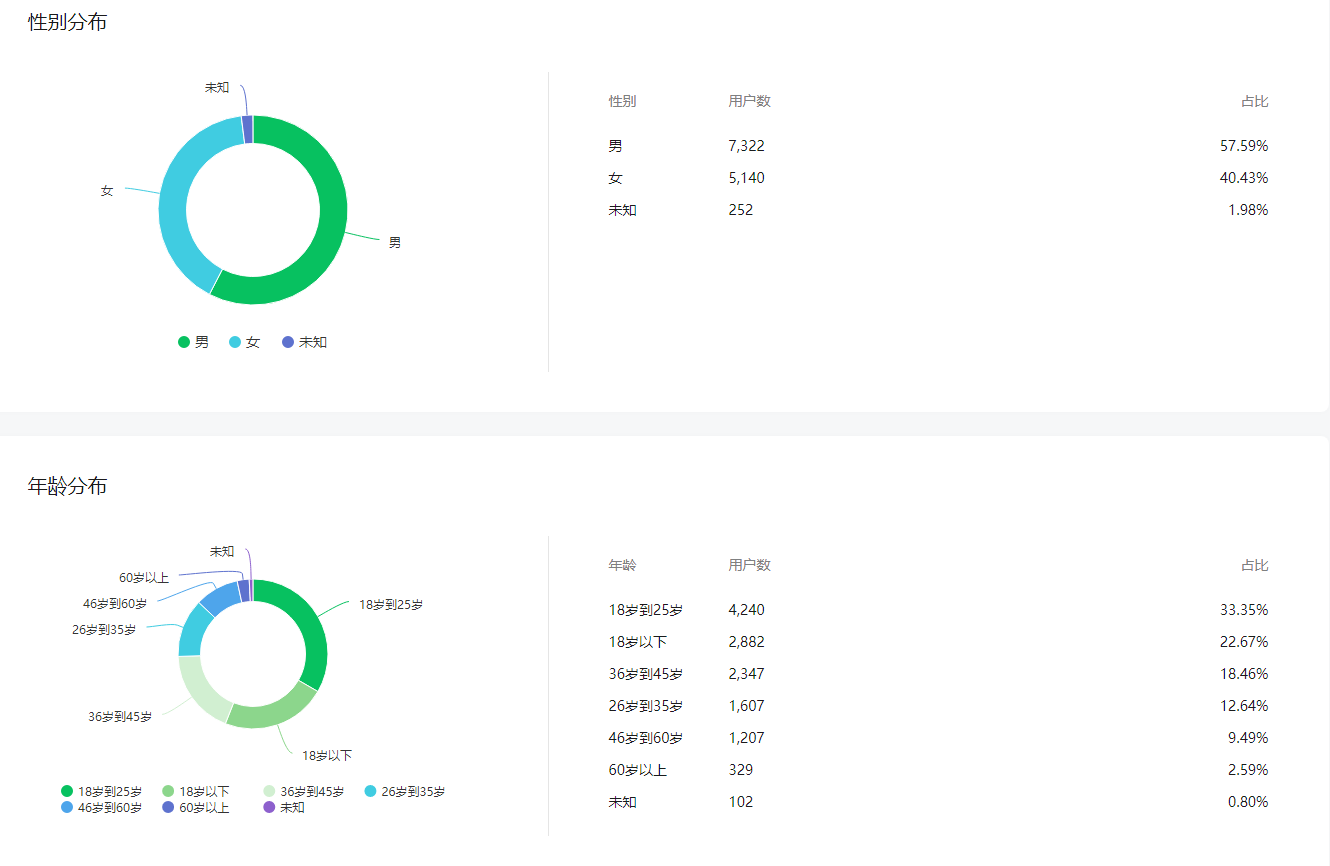Select the 男 row showing 7,322 users
This screenshot has width=1330, height=866.
coord(938,146)
